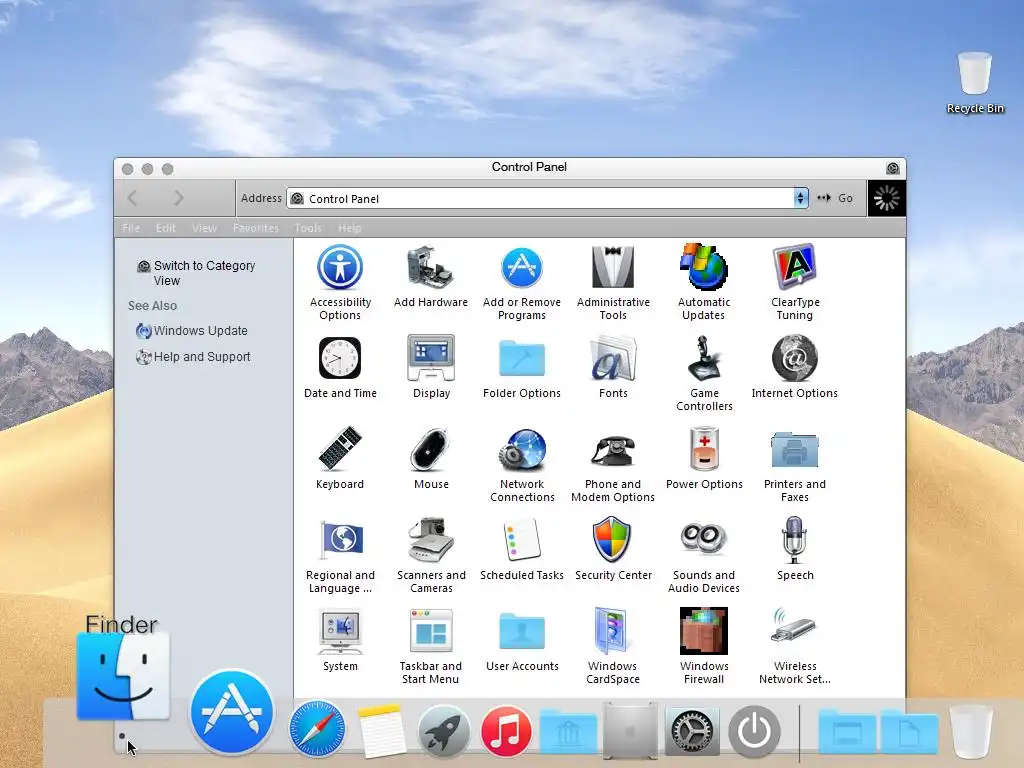Open the Music app in dock
Viewport: 1024px width, 768px height.
506,731
